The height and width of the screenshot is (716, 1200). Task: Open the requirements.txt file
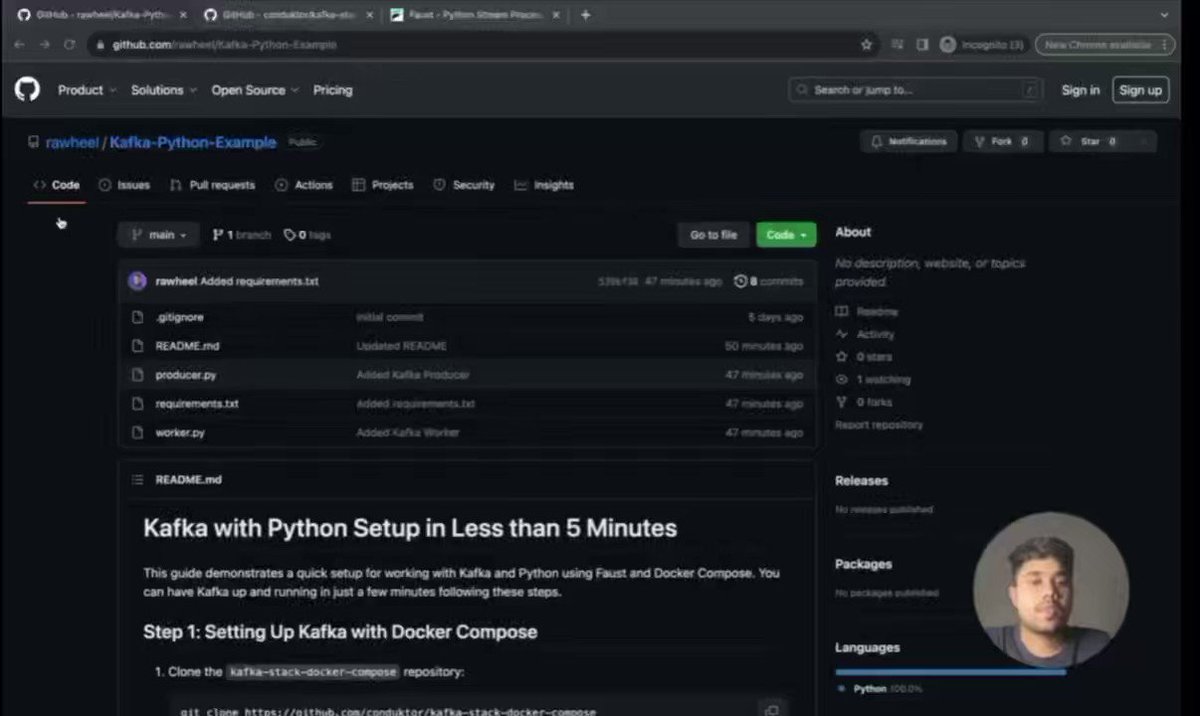click(x=197, y=404)
